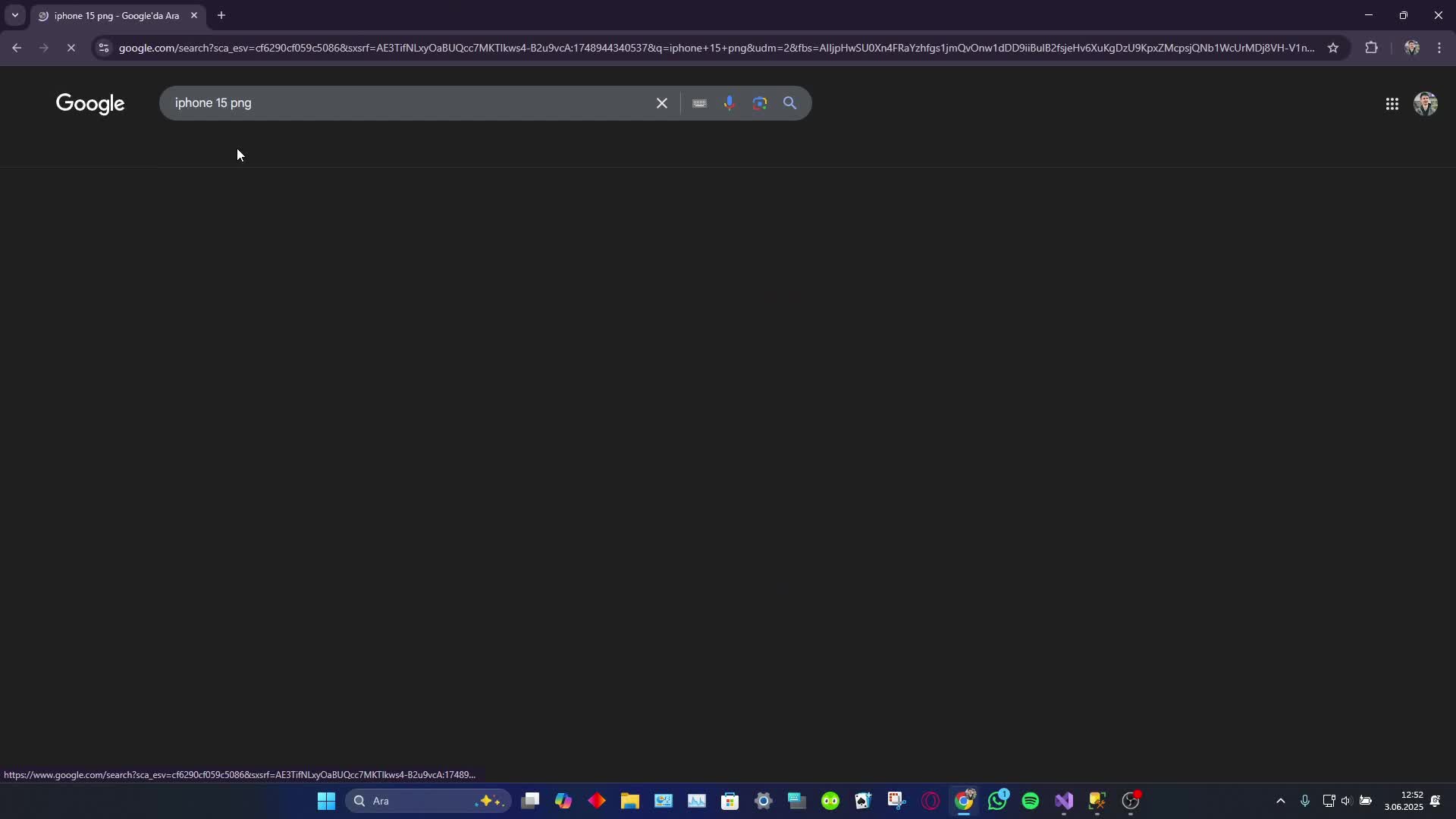The width and height of the screenshot is (1456, 819).
Task: Open the yellow screenshot tool in taskbar
Action: pyautogui.click(x=1097, y=801)
